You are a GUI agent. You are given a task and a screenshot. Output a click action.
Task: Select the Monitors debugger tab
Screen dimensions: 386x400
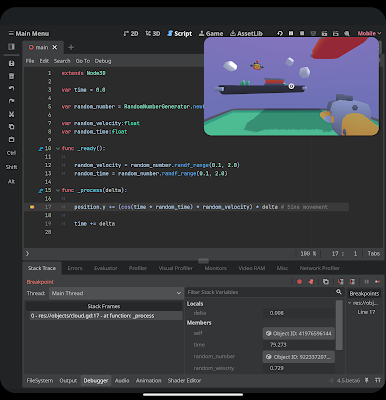coord(216,268)
